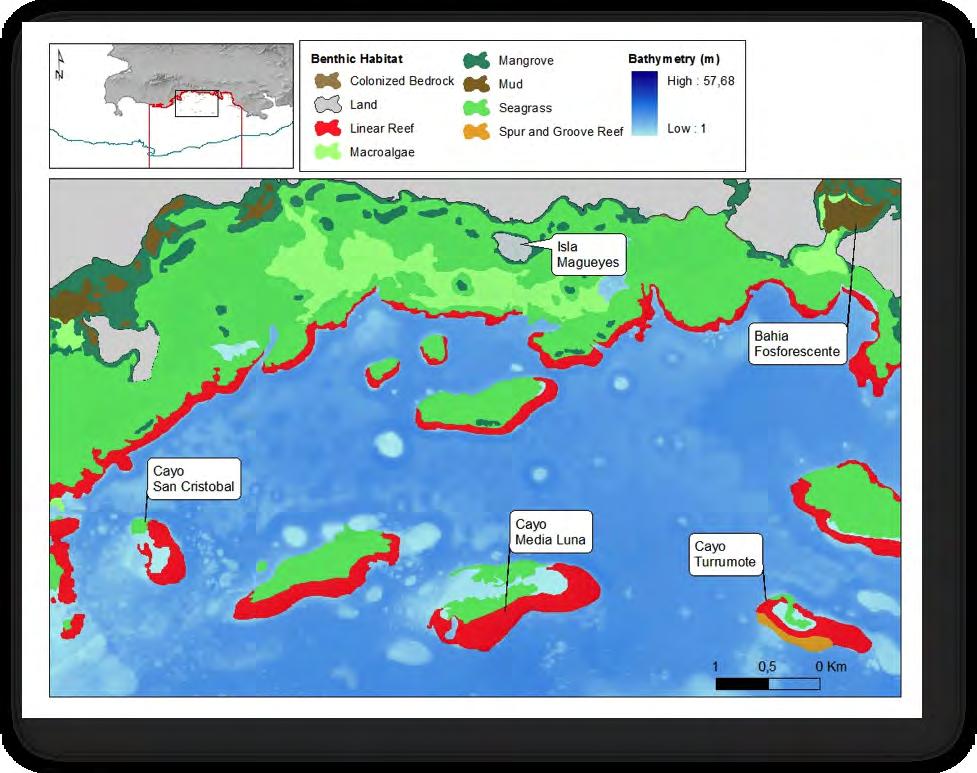
Task: Click the Seagrass legend swatch
Action: coord(477,108)
